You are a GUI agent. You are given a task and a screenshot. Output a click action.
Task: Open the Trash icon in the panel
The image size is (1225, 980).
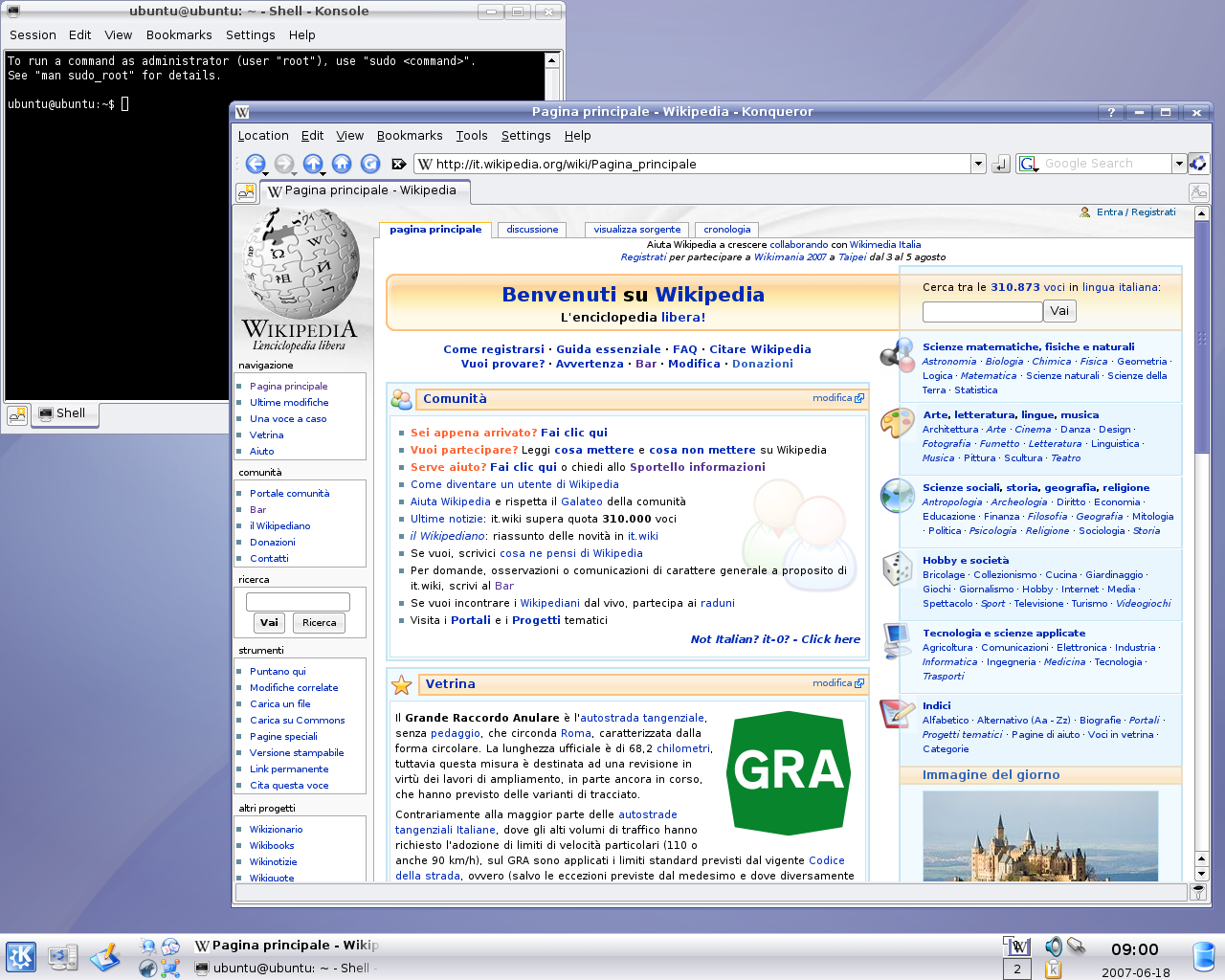(x=1204, y=956)
